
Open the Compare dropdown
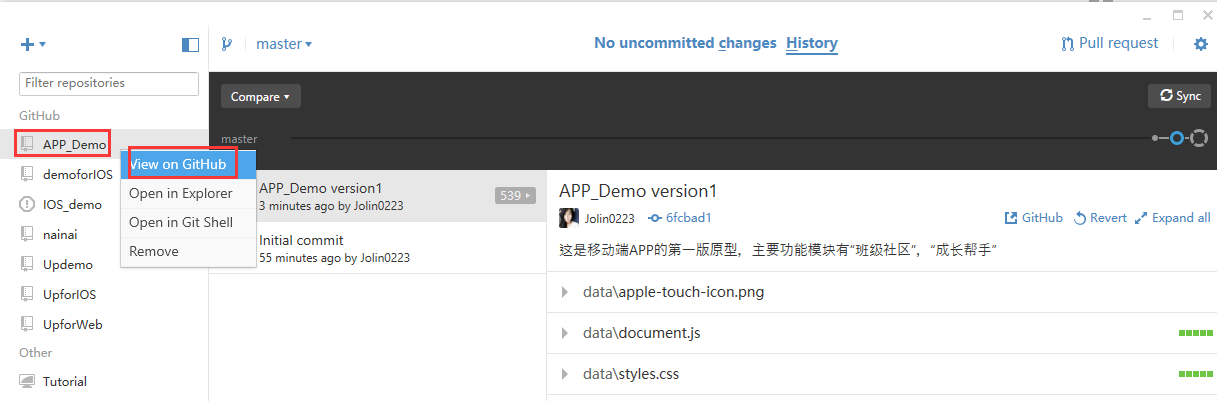click(261, 97)
